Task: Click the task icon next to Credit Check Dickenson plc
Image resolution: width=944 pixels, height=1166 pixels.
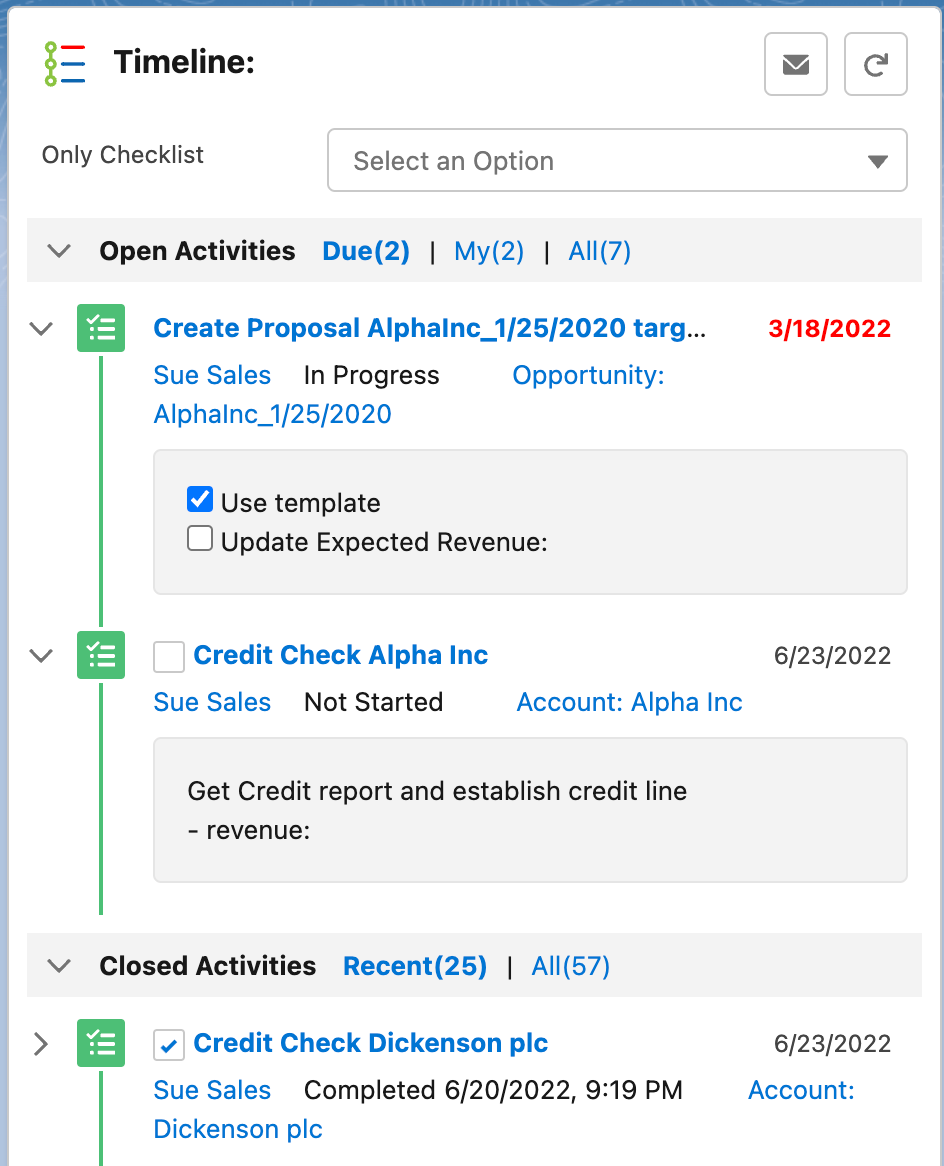Action: pyautogui.click(x=100, y=1043)
